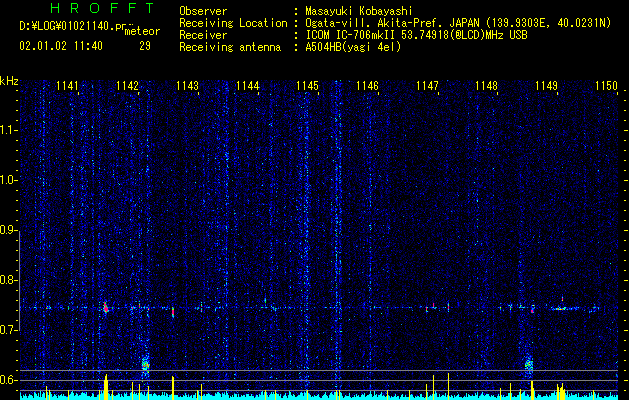Click the 'Receiver' field label
Image resolution: width=629 pixels, height=400 pixels.
click(203, 35)
